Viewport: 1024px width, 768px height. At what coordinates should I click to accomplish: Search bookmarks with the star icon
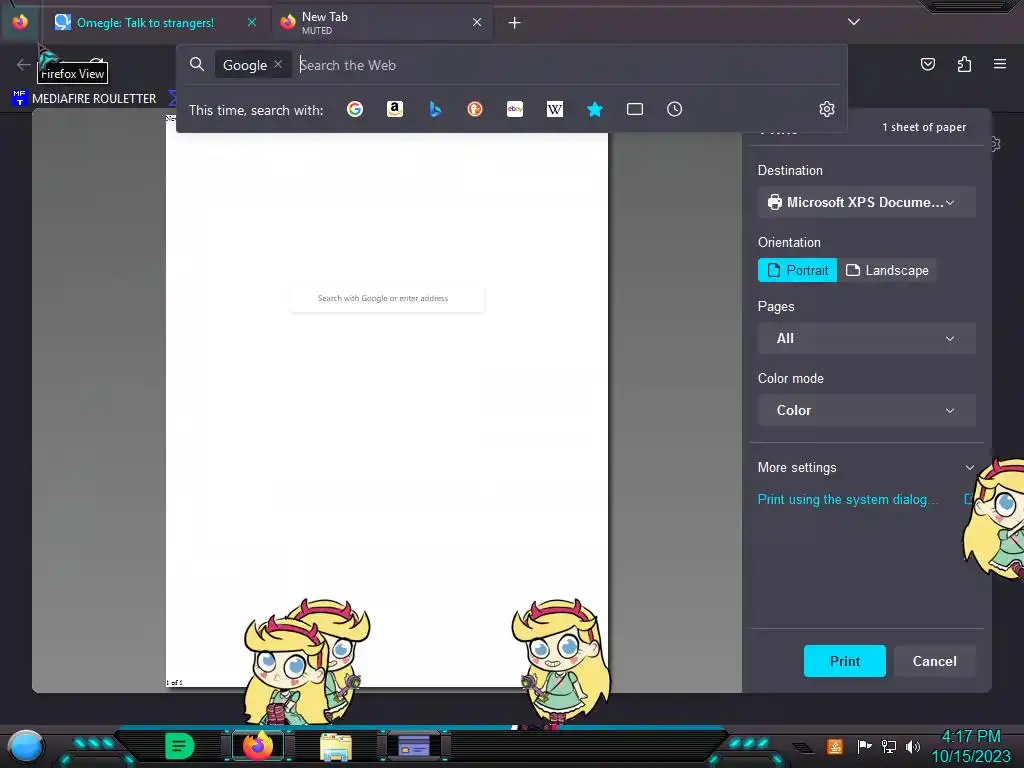pyautogui.click(x=594, y=109)
